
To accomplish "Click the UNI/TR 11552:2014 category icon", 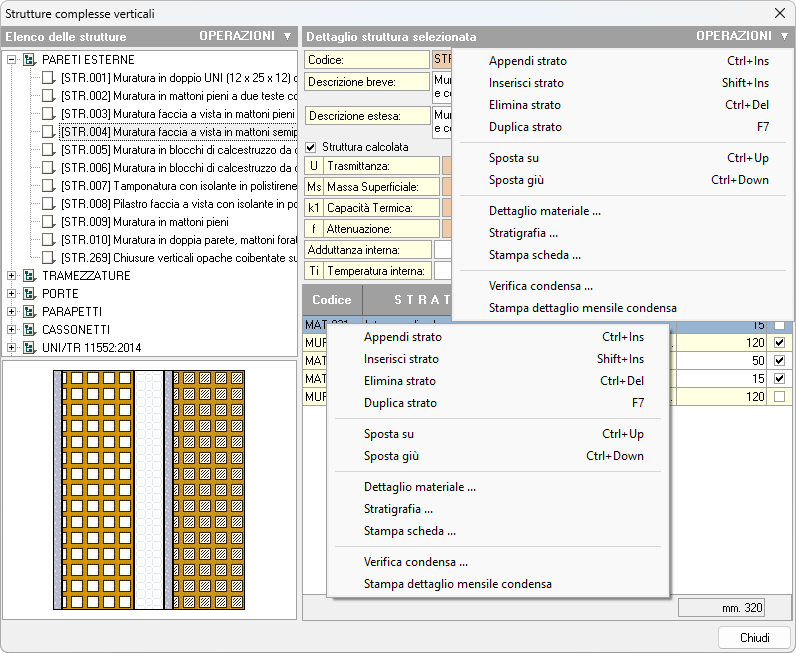I will click(29, 348).
